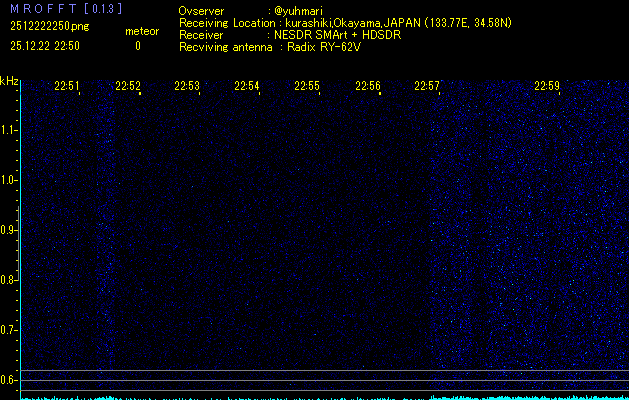Select the 22:52 time tick label
This screenshot has height=400, width=629.
(127, 86)
